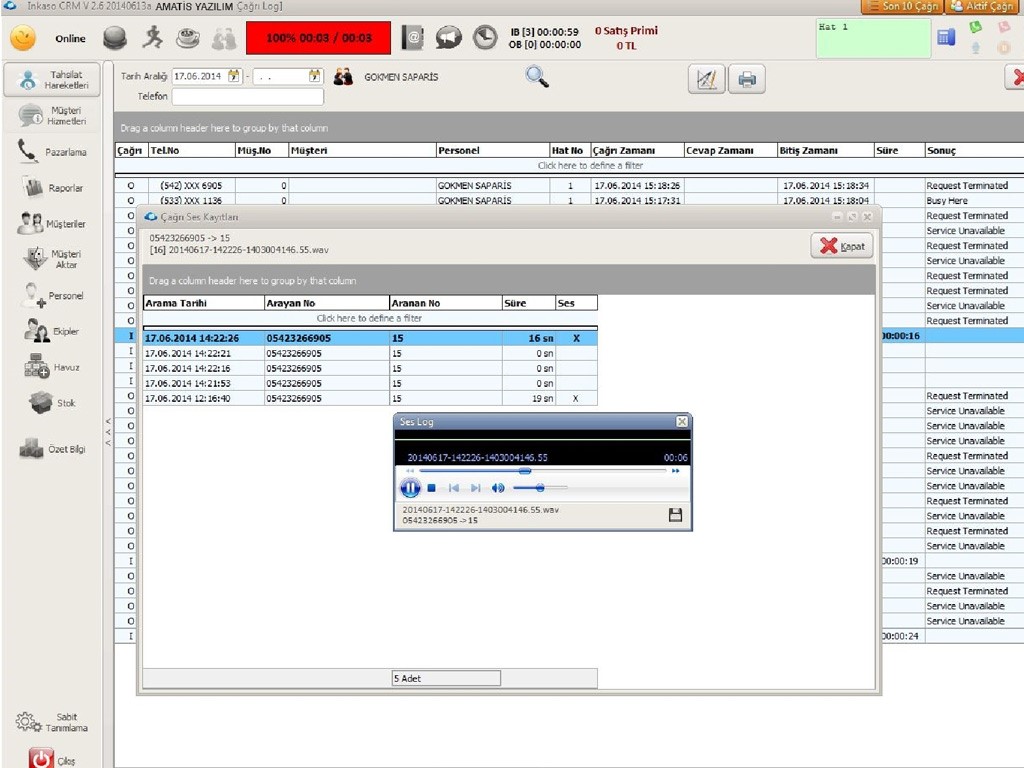Open the calculator icon in top bar
1024x768 pixels.
[946, 38]
